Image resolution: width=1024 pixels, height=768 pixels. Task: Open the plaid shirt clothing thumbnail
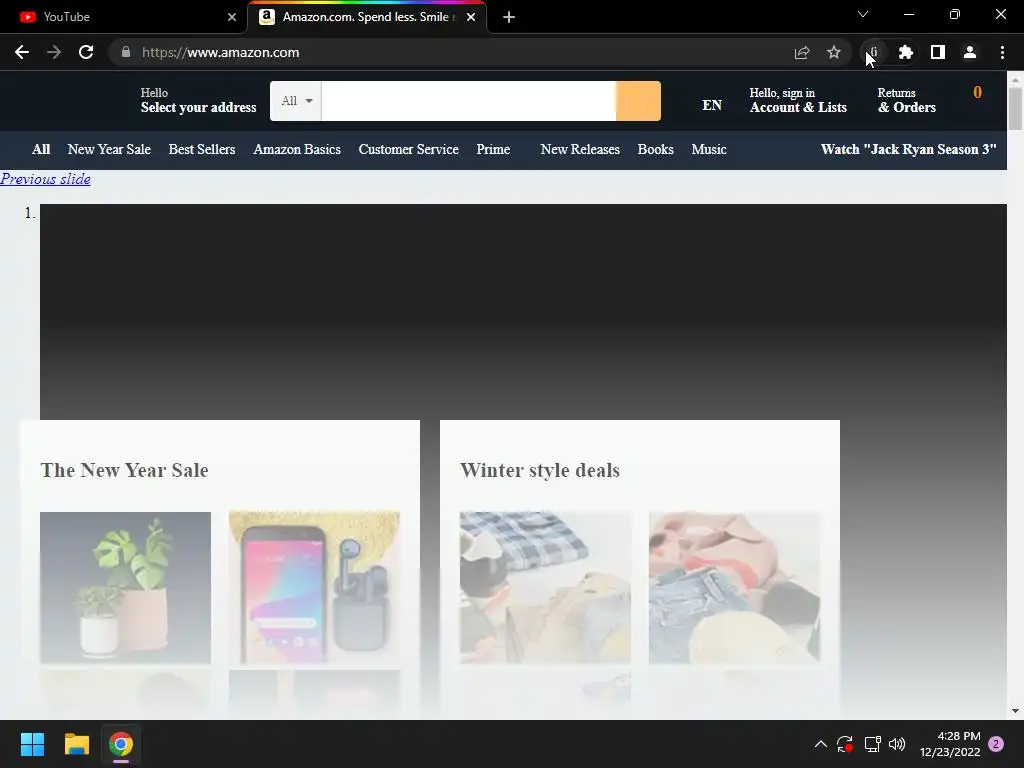coord(545,588)
